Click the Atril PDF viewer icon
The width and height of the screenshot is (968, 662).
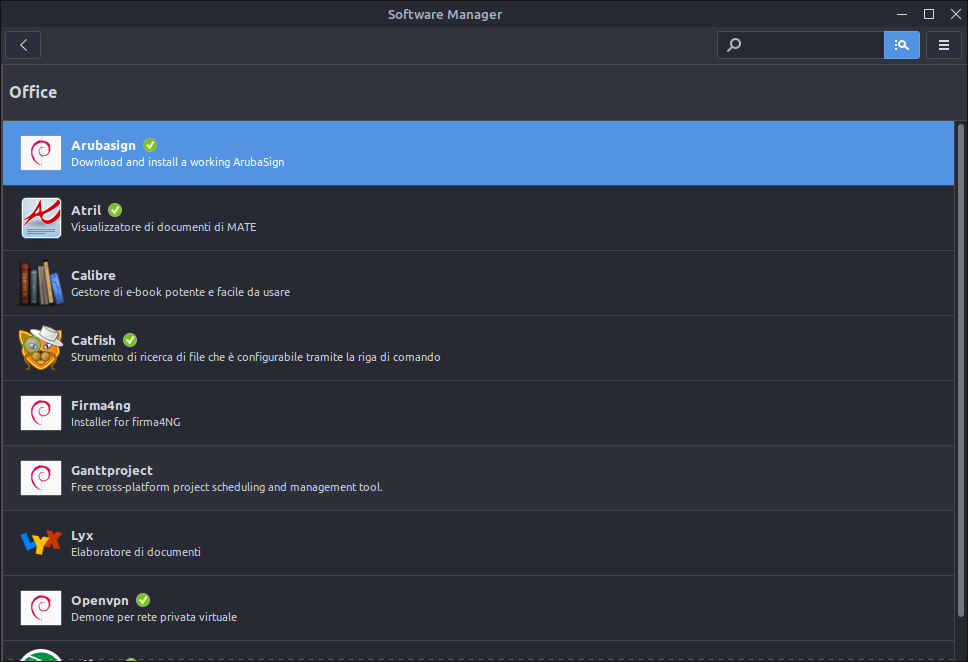tap(41, 218)
